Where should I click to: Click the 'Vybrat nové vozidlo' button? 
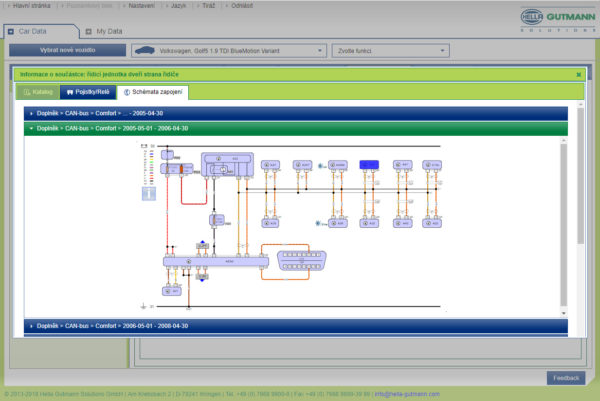point(68,50)
